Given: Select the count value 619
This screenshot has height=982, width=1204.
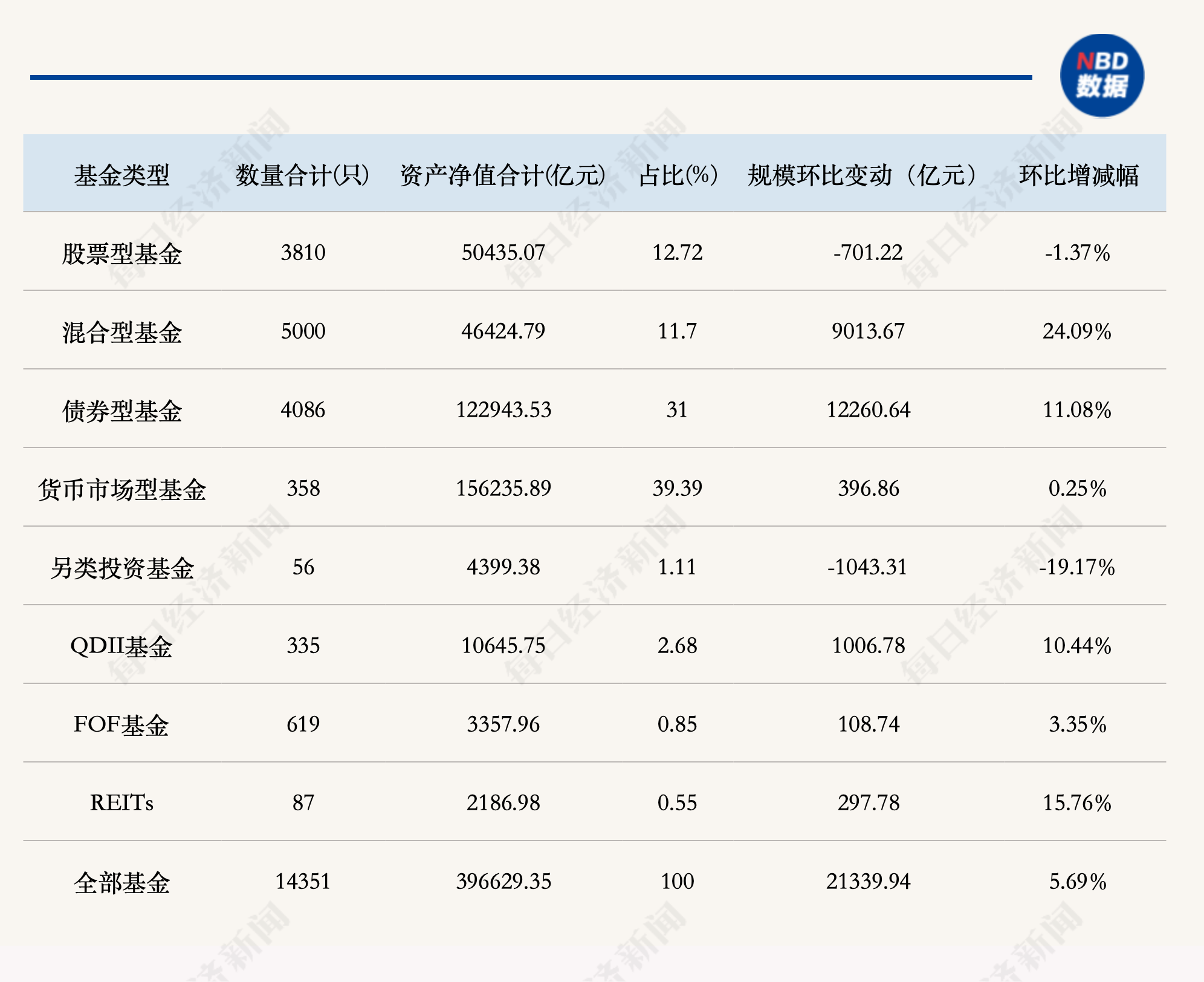Looking at the screenshot, I should (x=303, y=724).
